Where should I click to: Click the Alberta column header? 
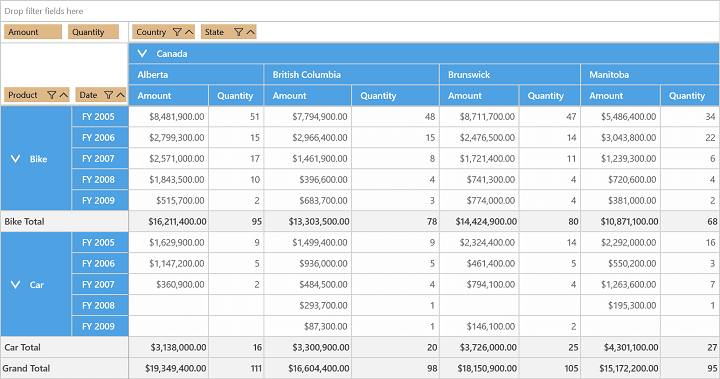[196, 74]
